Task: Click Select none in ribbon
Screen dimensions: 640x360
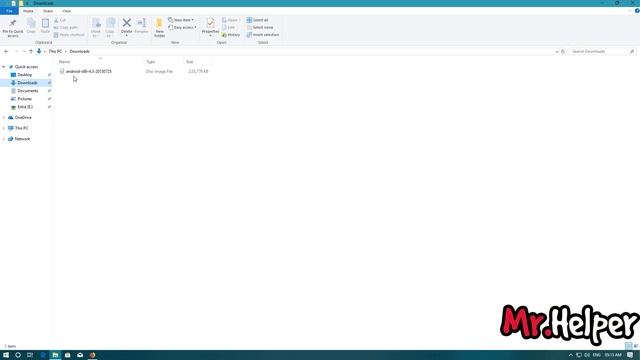Action: click(x=260, y=27)
